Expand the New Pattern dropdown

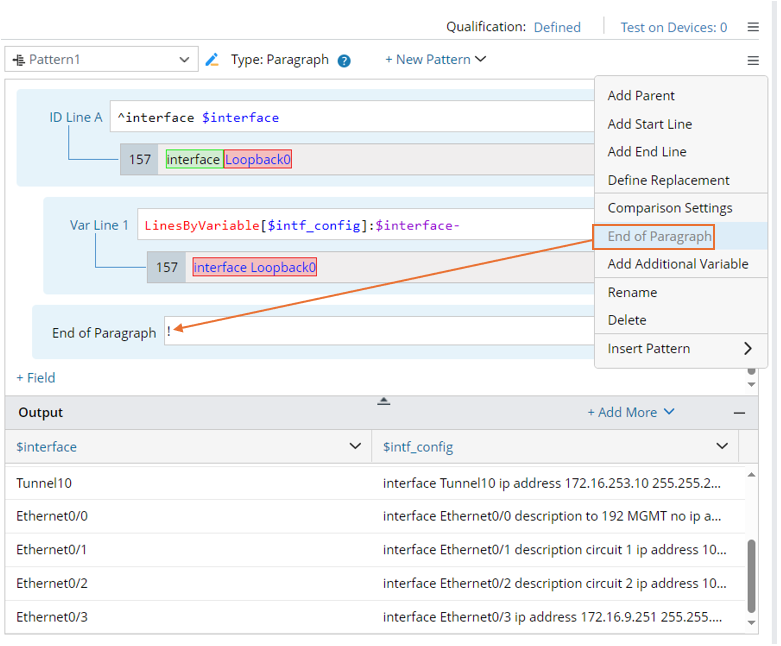click(x=436, y=60)
